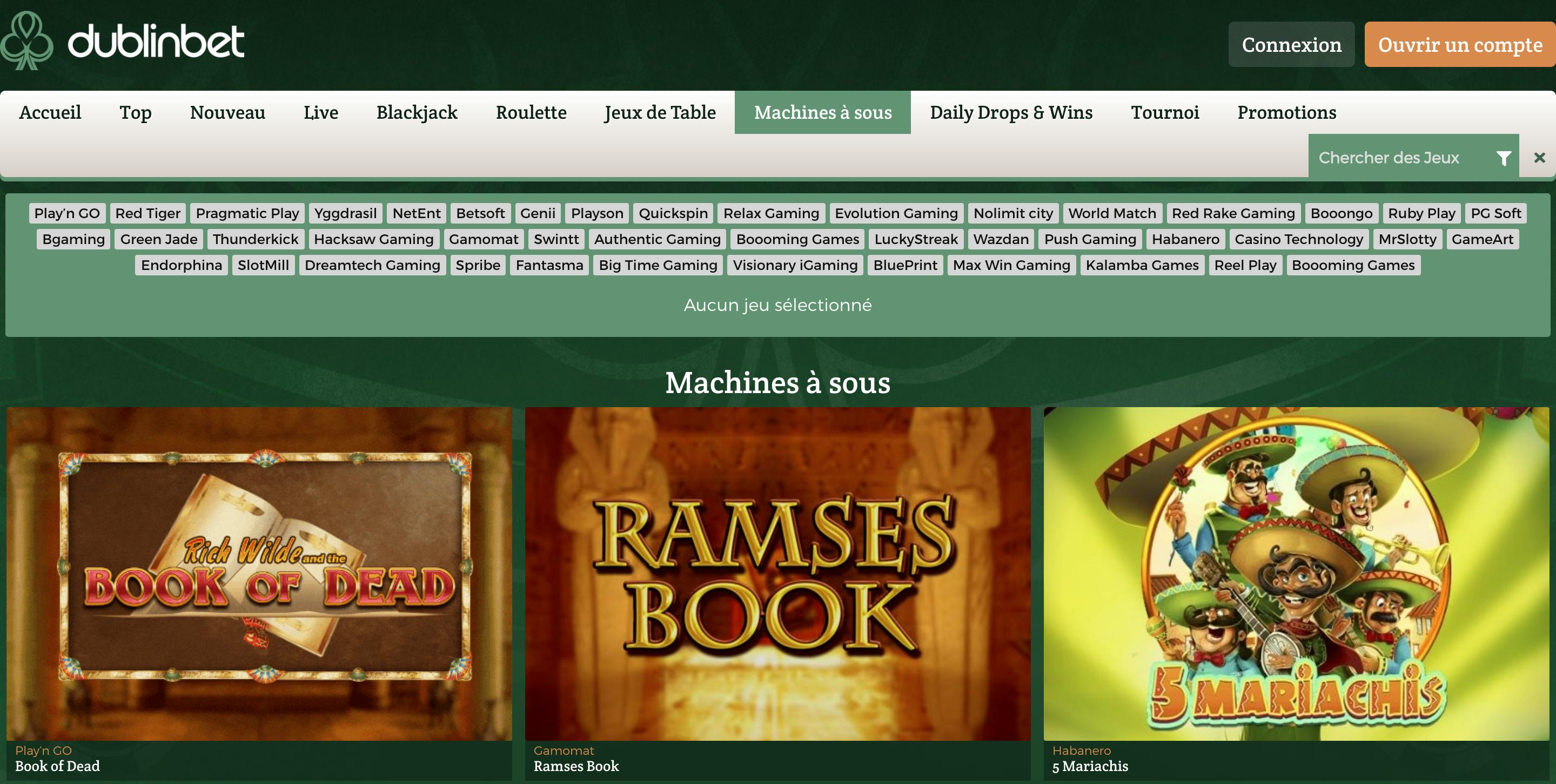Select the Relax Gaming tag
The image size is (1556, 784).
(772, 213)
